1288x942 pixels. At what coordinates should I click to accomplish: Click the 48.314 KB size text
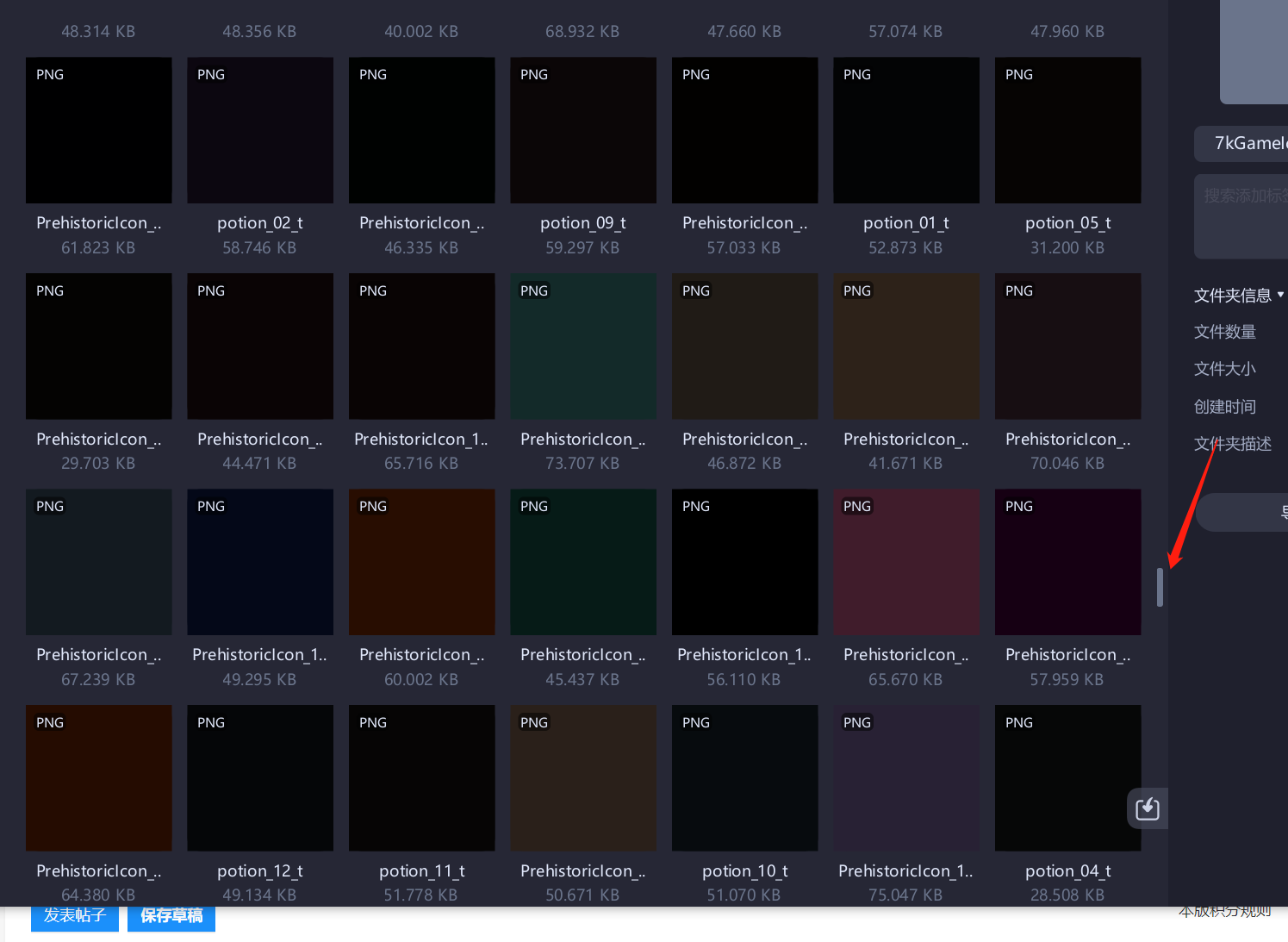click(98, 31)
